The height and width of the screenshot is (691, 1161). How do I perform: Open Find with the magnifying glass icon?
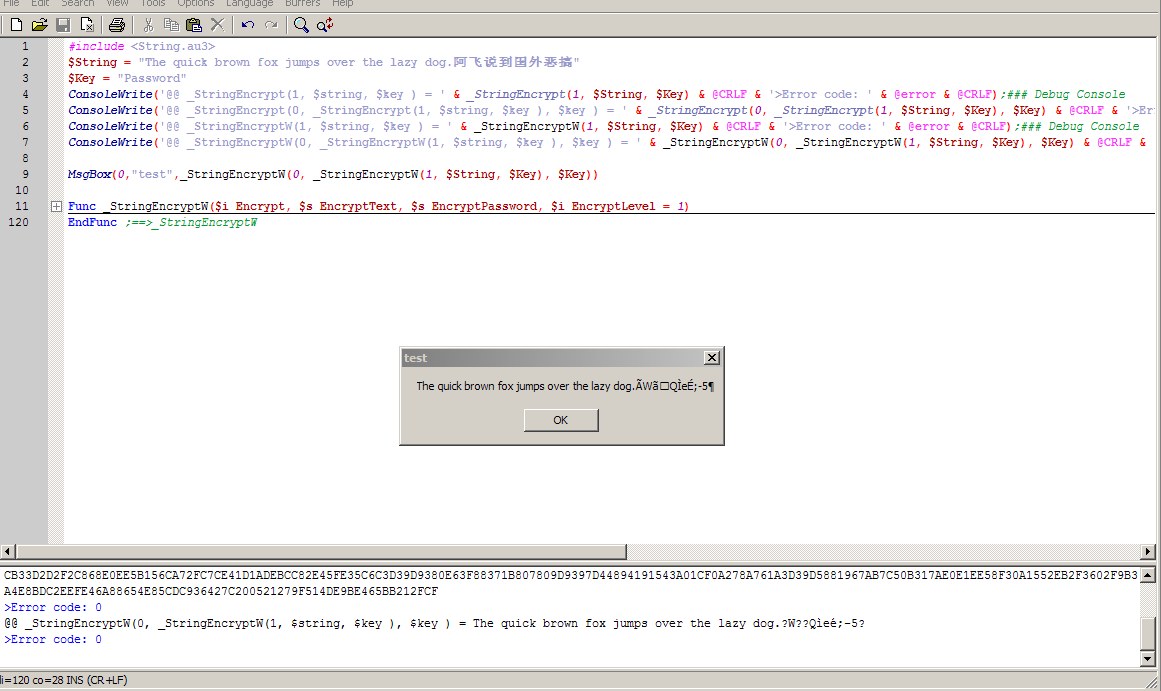301,25
